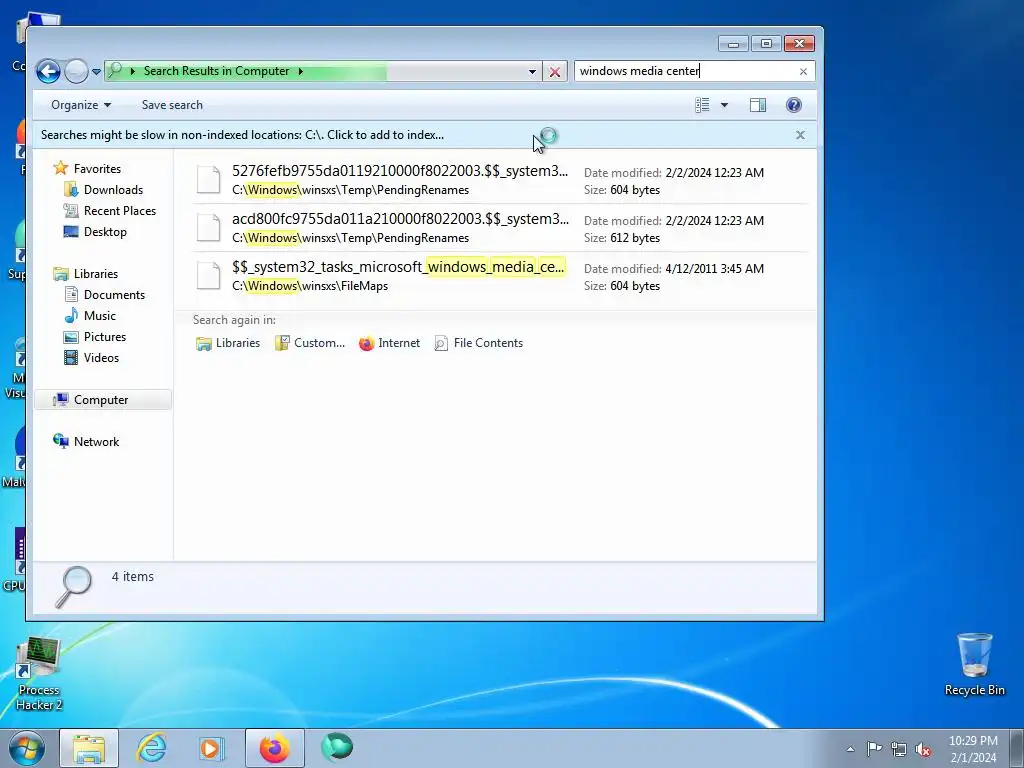The image size is (1024, 768).
Task: Expand the address bar history dropdown
Action: [532, 72]
